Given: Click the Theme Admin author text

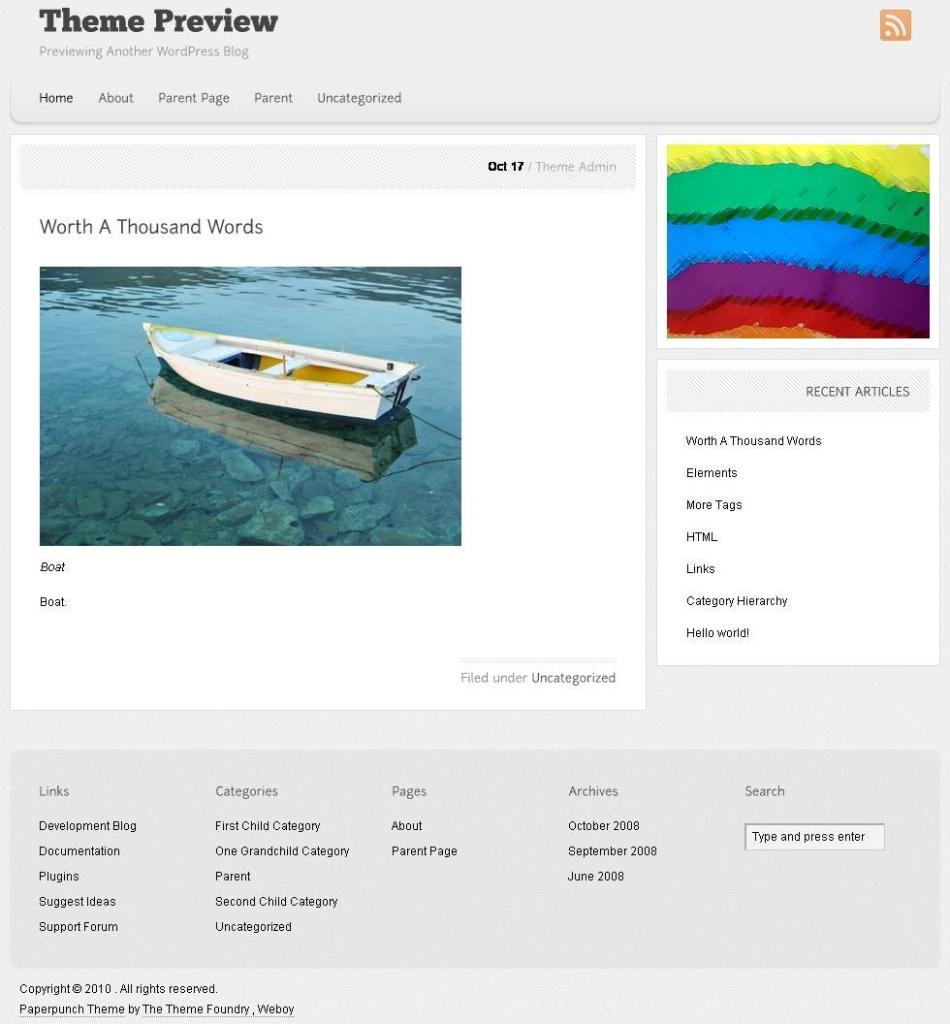Looking at the screenshot, I should tap(576, 167).
